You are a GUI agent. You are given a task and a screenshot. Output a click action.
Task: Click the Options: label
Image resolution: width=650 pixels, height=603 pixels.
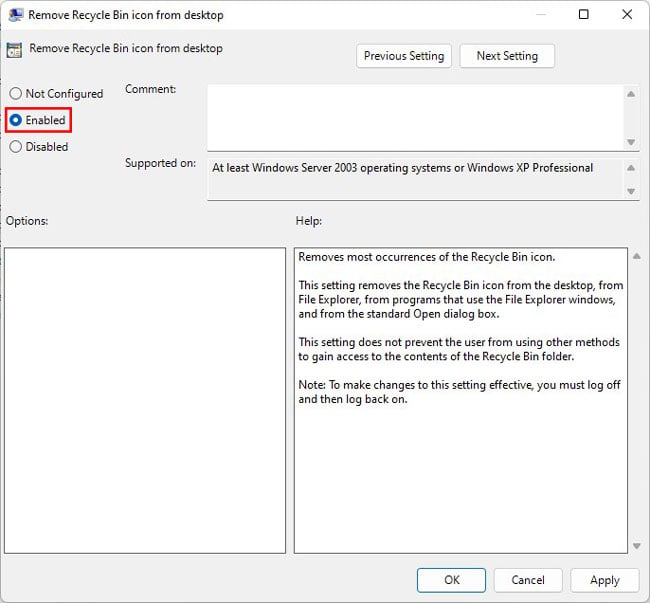pyautogui.click(x=27, y=221)
